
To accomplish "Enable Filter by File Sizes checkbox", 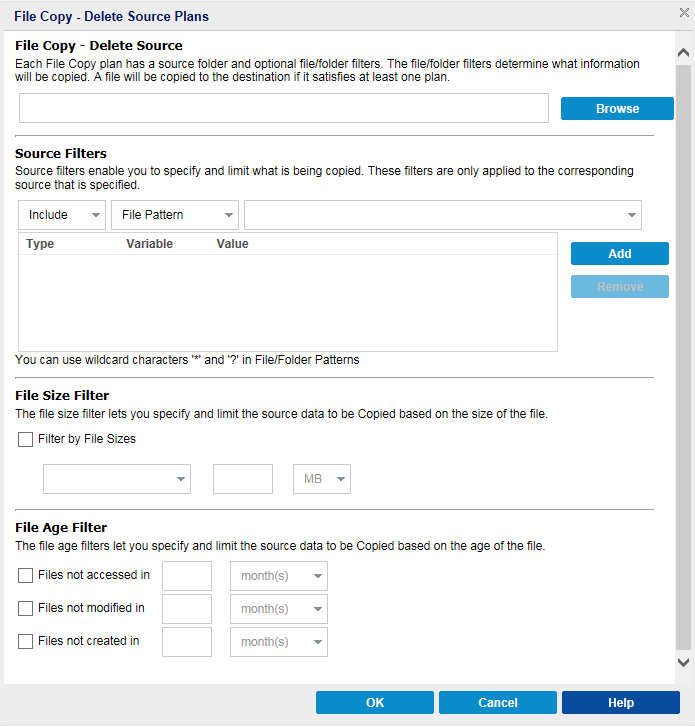I will 25,439.
